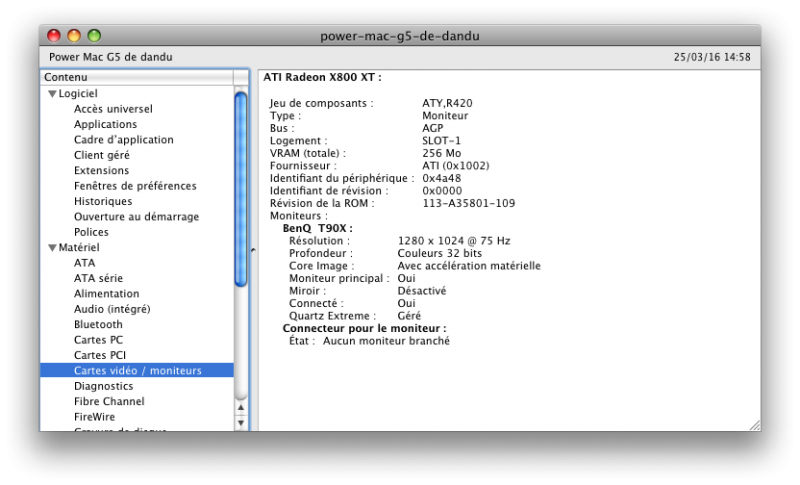Select Cadre d'application entry
Viewport: 800px width, 485px height.
[x=123, y=139]
